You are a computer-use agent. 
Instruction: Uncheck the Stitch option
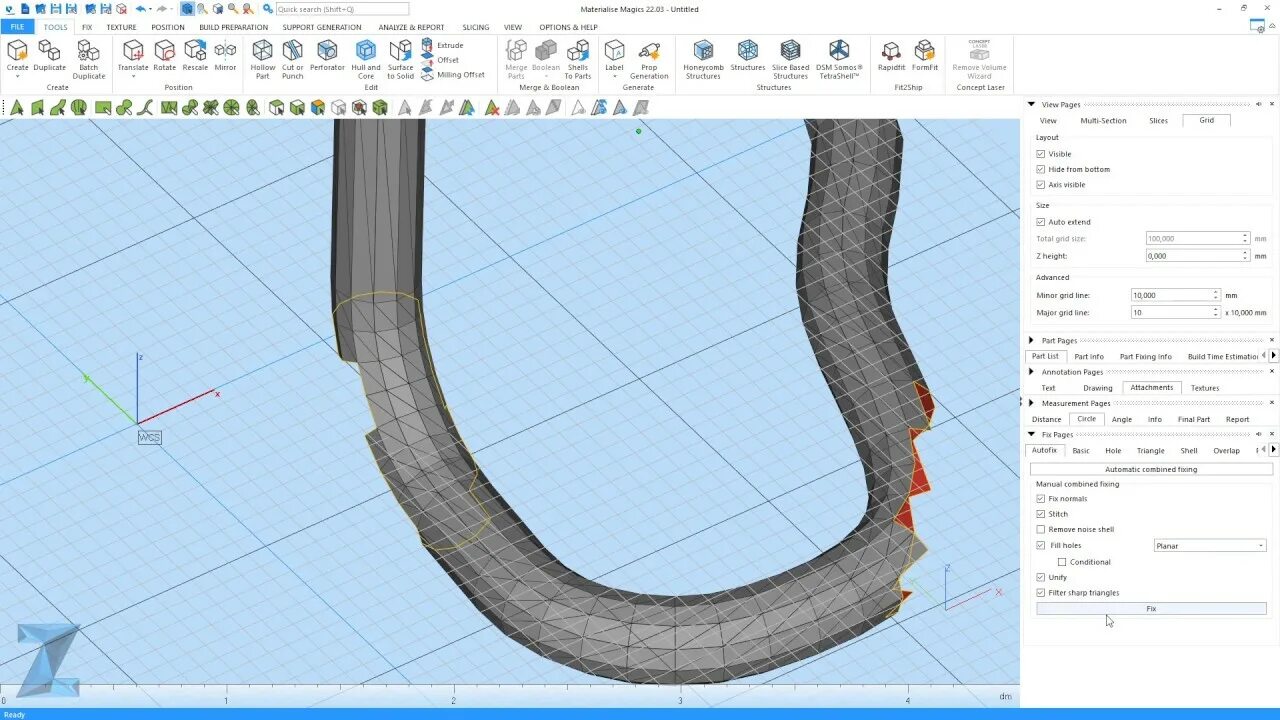(1041, 514)
